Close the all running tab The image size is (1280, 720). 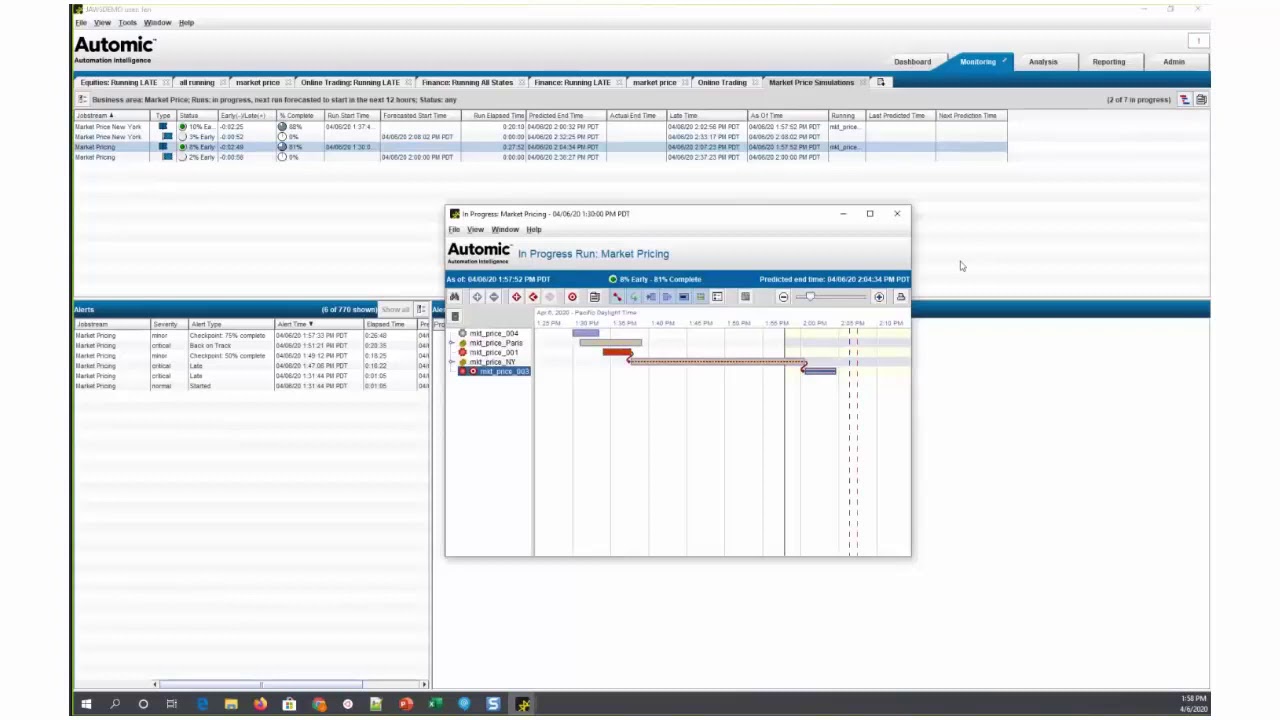click(x=223, y=82)
